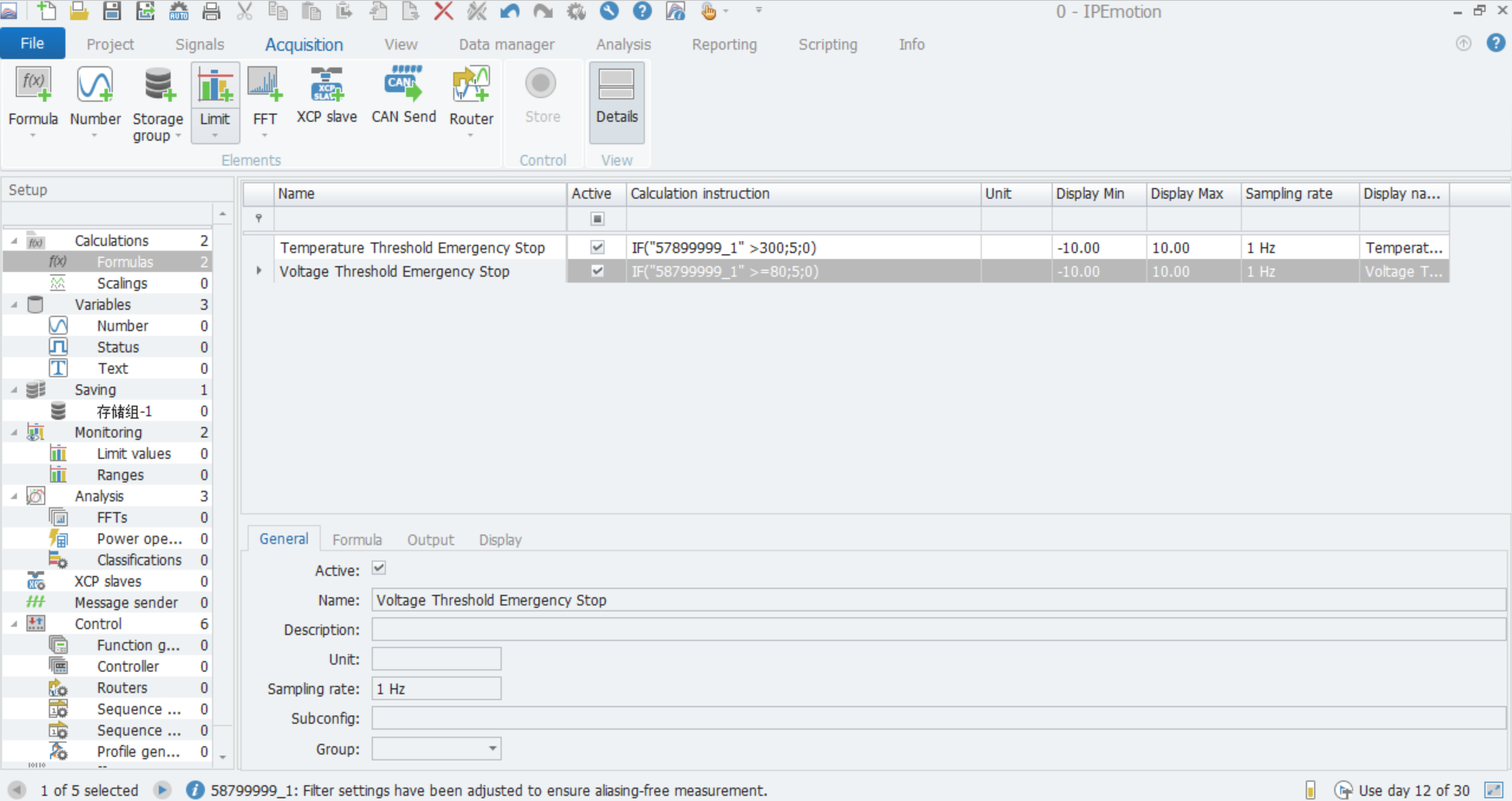Add a Storage group element
This screenshot has height=801, width=1512.
tap(158, 87)
